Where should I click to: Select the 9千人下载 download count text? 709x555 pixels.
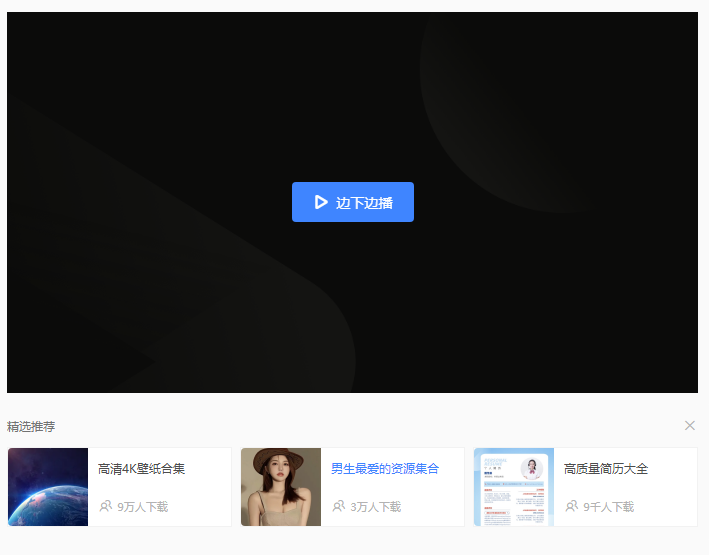[608, 507]
